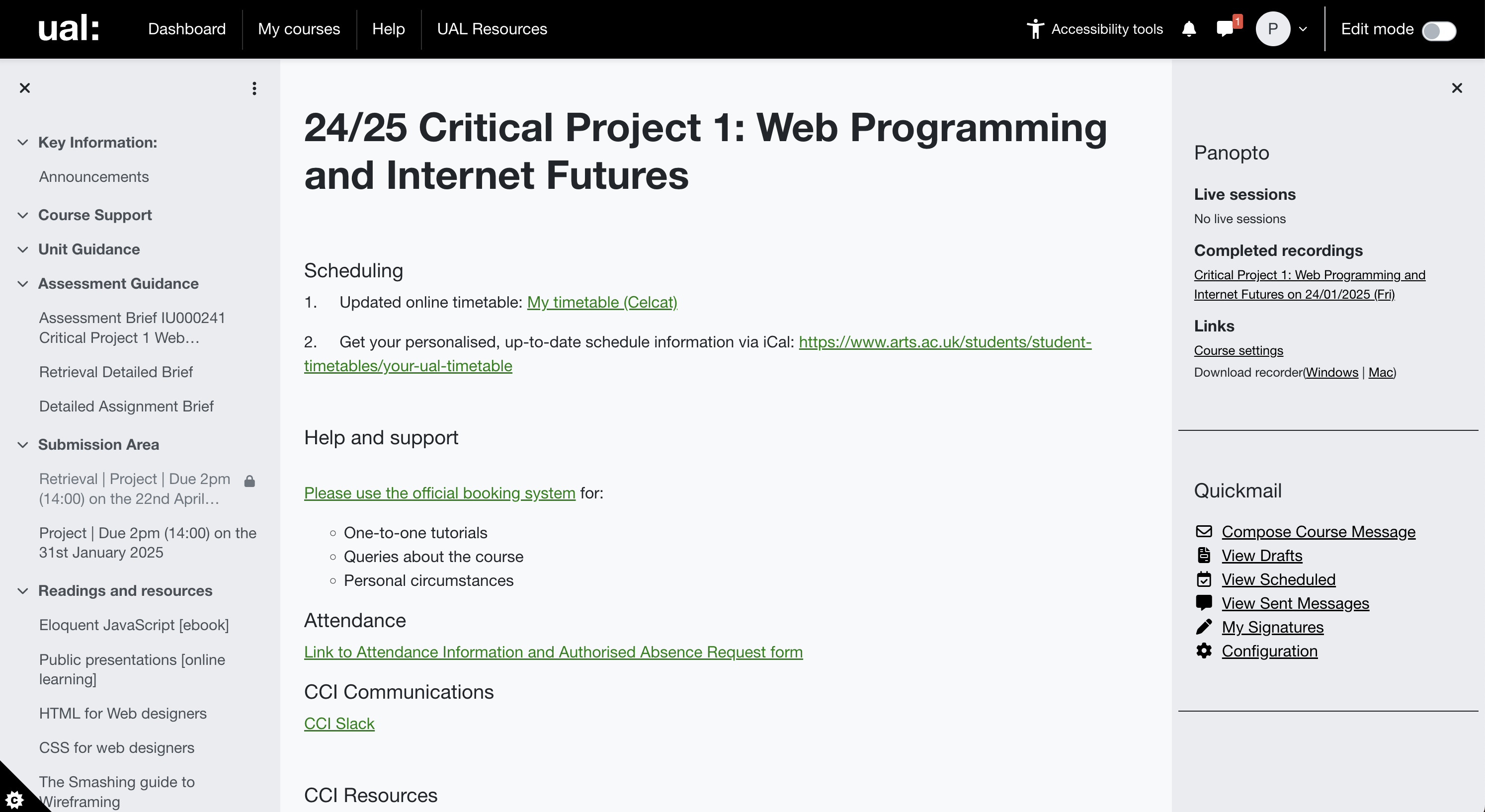Open the notifications bell
Image resolution: width=1485 pixels, height=812 pixels.
1189,29
